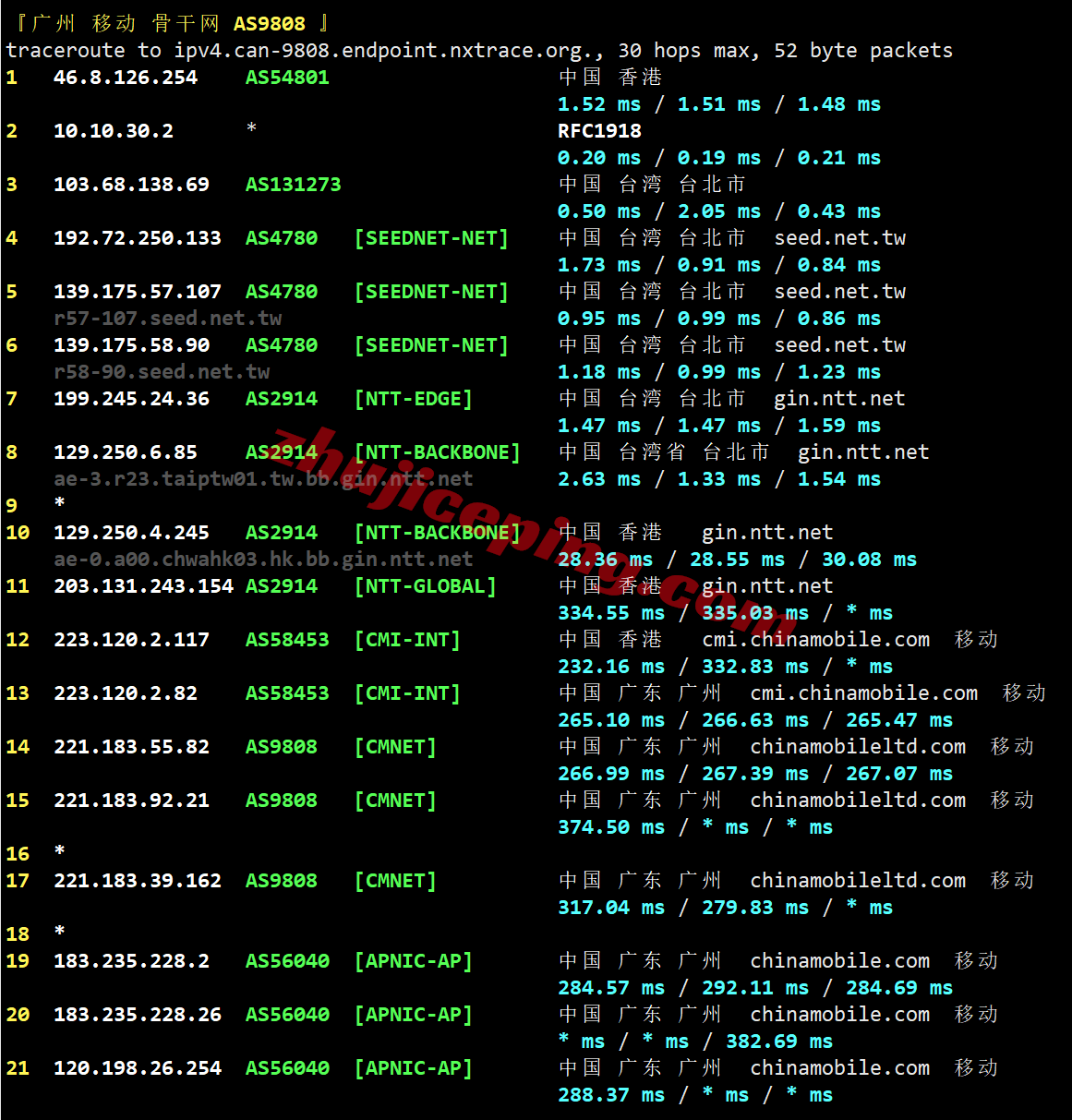Click hostname r58-90.seed.net.tw

[x=162, y=372]
